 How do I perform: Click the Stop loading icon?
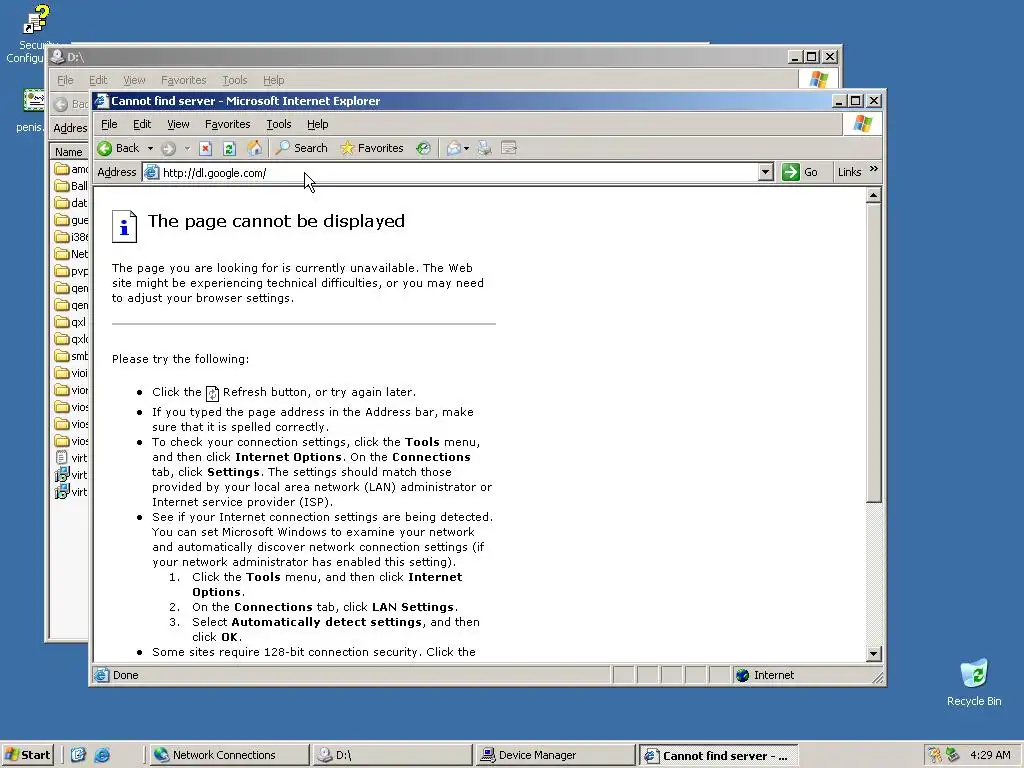tap(206, 148)
